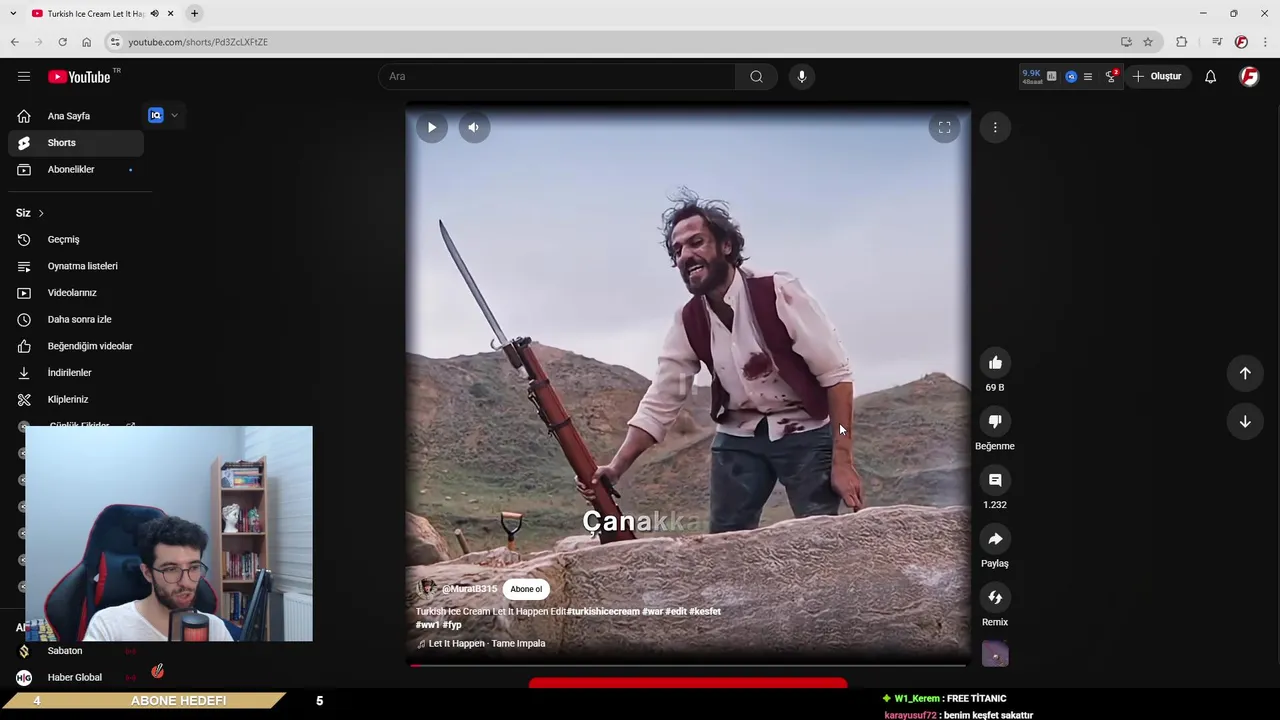The height and width of the screenshot is (720, 1280).
Task: Select Shorts in the sidebar
Action: (76, 143)
